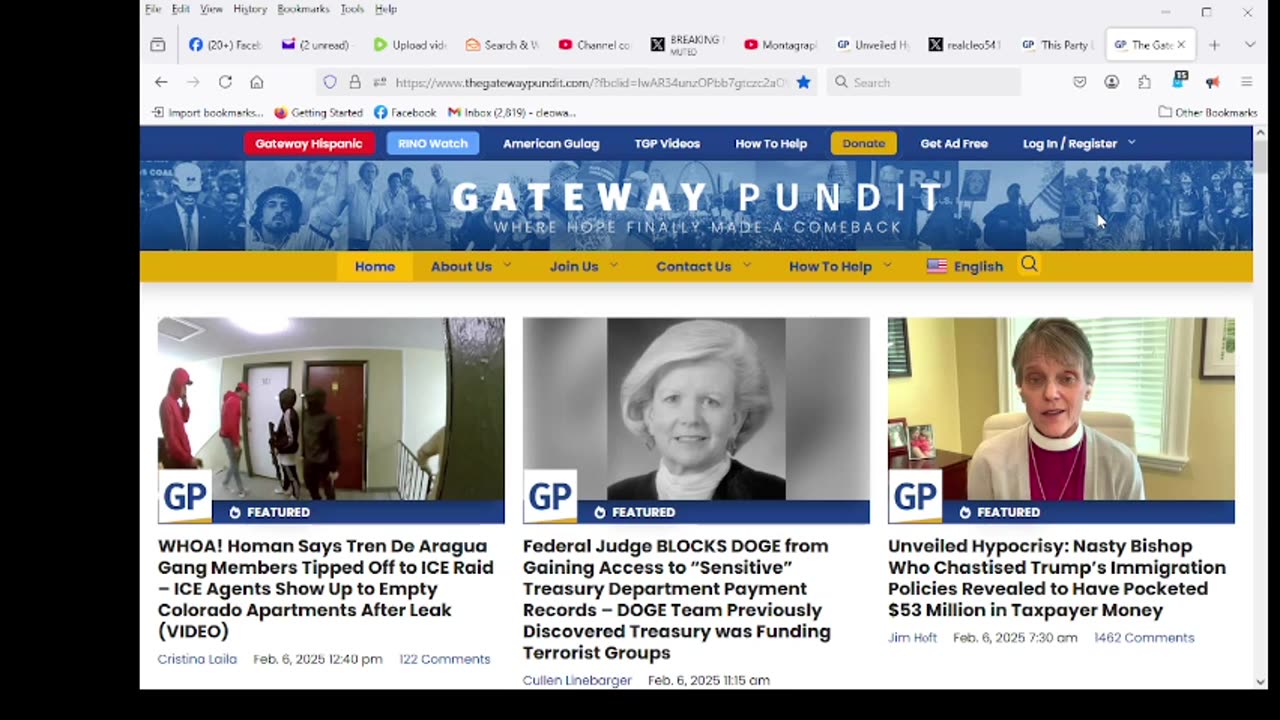Click the RINO Watch button
Image resolution: width=1280 pixels, height=720 pixels.
pos(433,143)
